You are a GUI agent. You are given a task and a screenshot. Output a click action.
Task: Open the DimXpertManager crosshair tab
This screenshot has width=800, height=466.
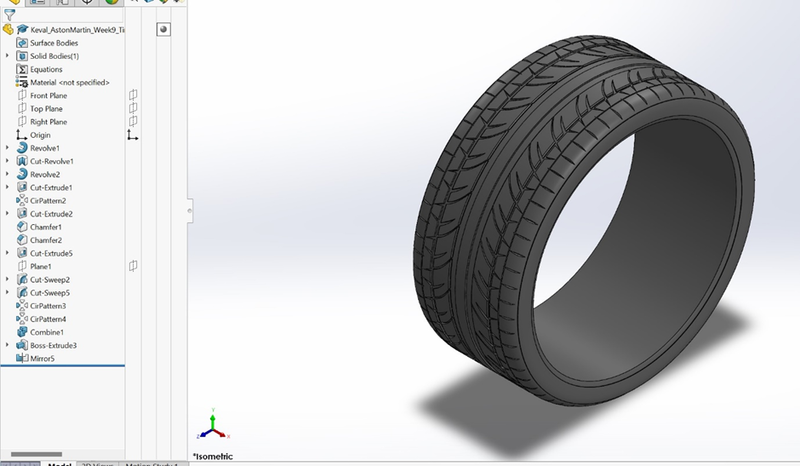(x=87, y=3)
